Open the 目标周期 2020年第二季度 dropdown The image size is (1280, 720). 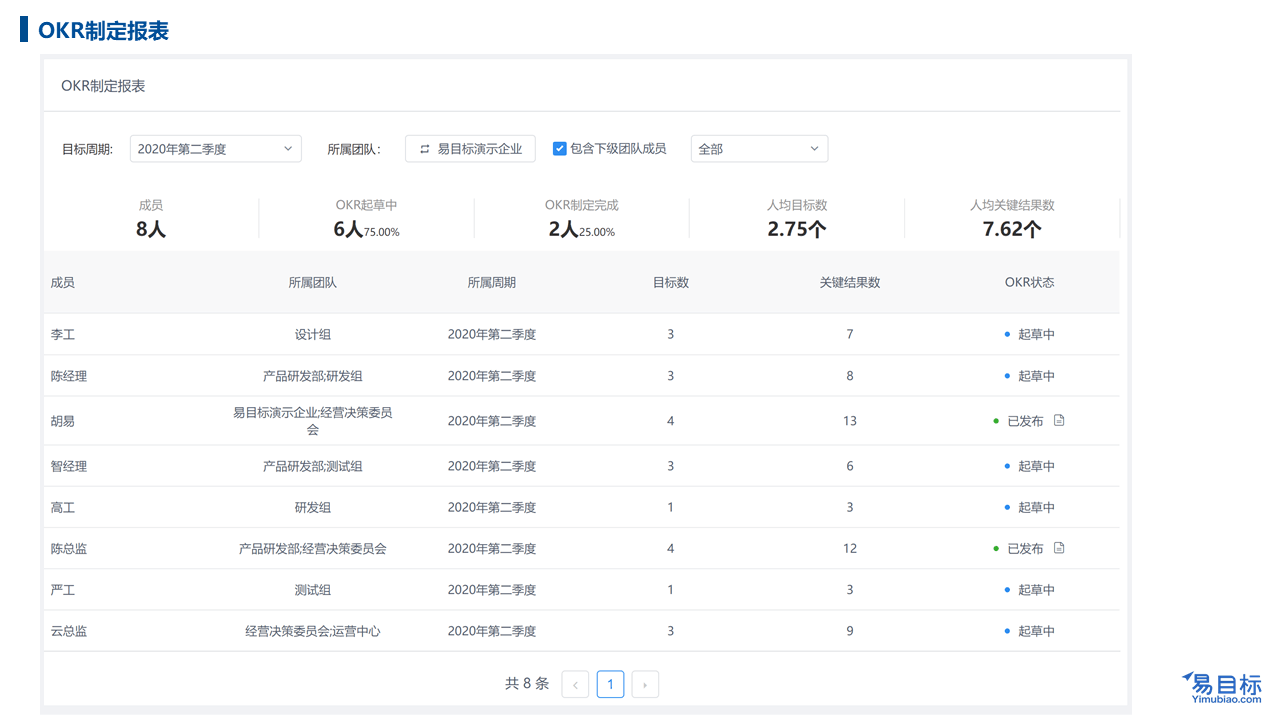pos(216,149)
